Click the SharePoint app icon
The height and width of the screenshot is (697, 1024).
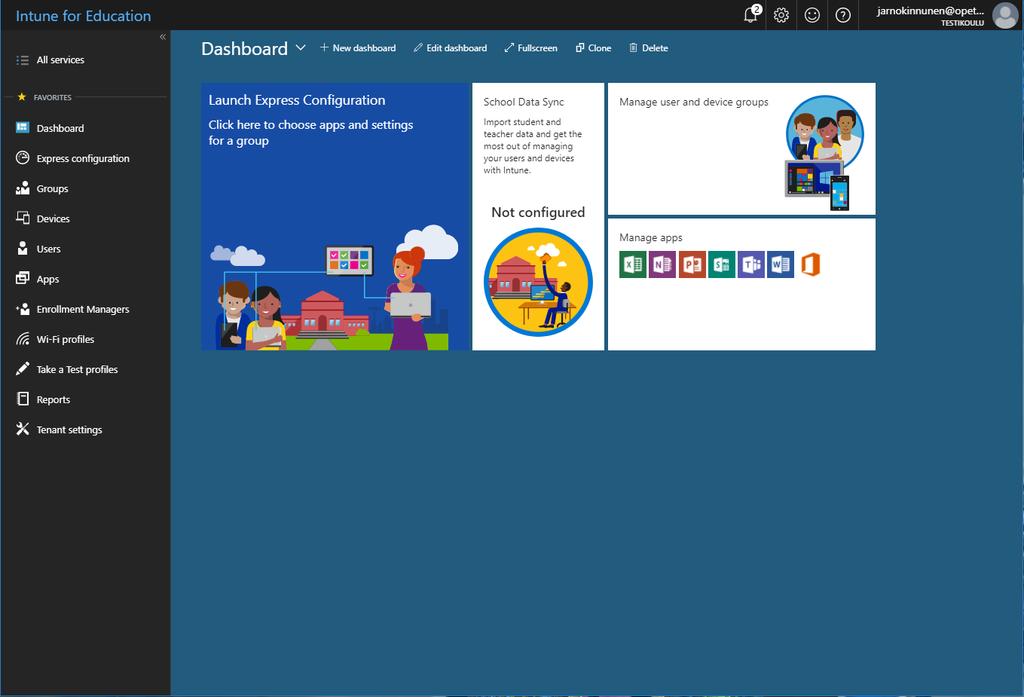722,265
